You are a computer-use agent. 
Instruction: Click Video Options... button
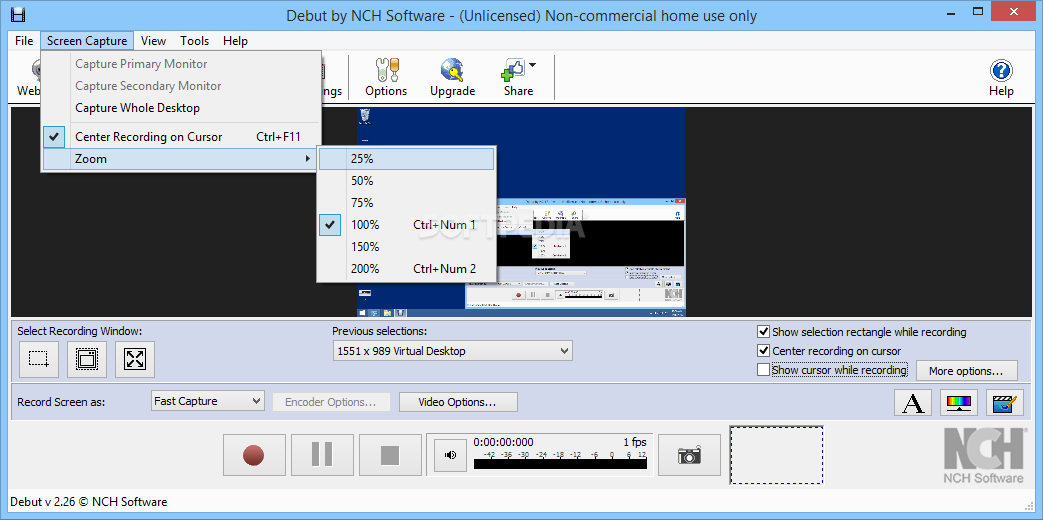pyautogui.click(x=458, y=402)
